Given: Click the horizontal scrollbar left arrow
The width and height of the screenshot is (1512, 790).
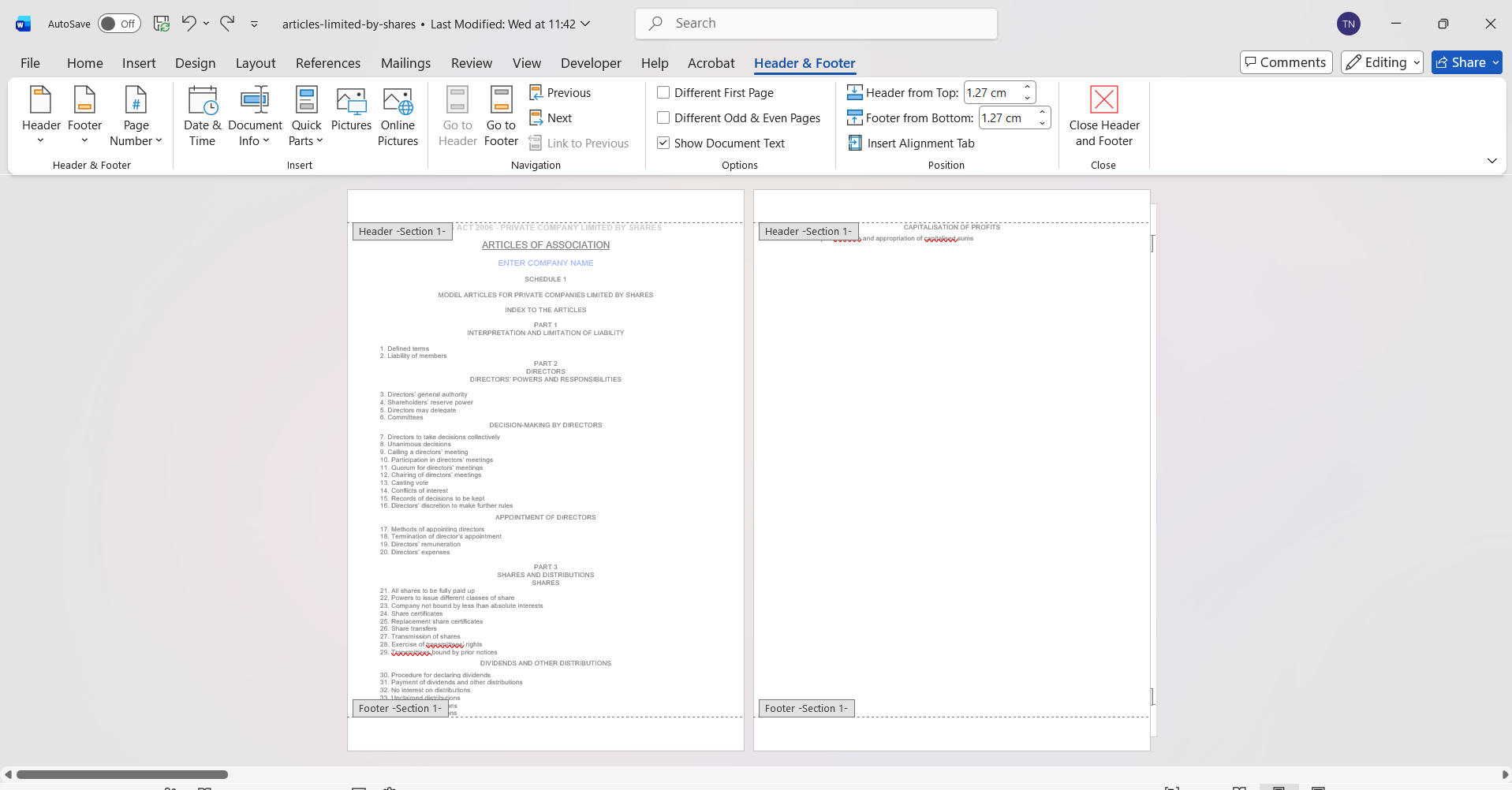Looking at the screenshot, I should [x=8, y=775].
